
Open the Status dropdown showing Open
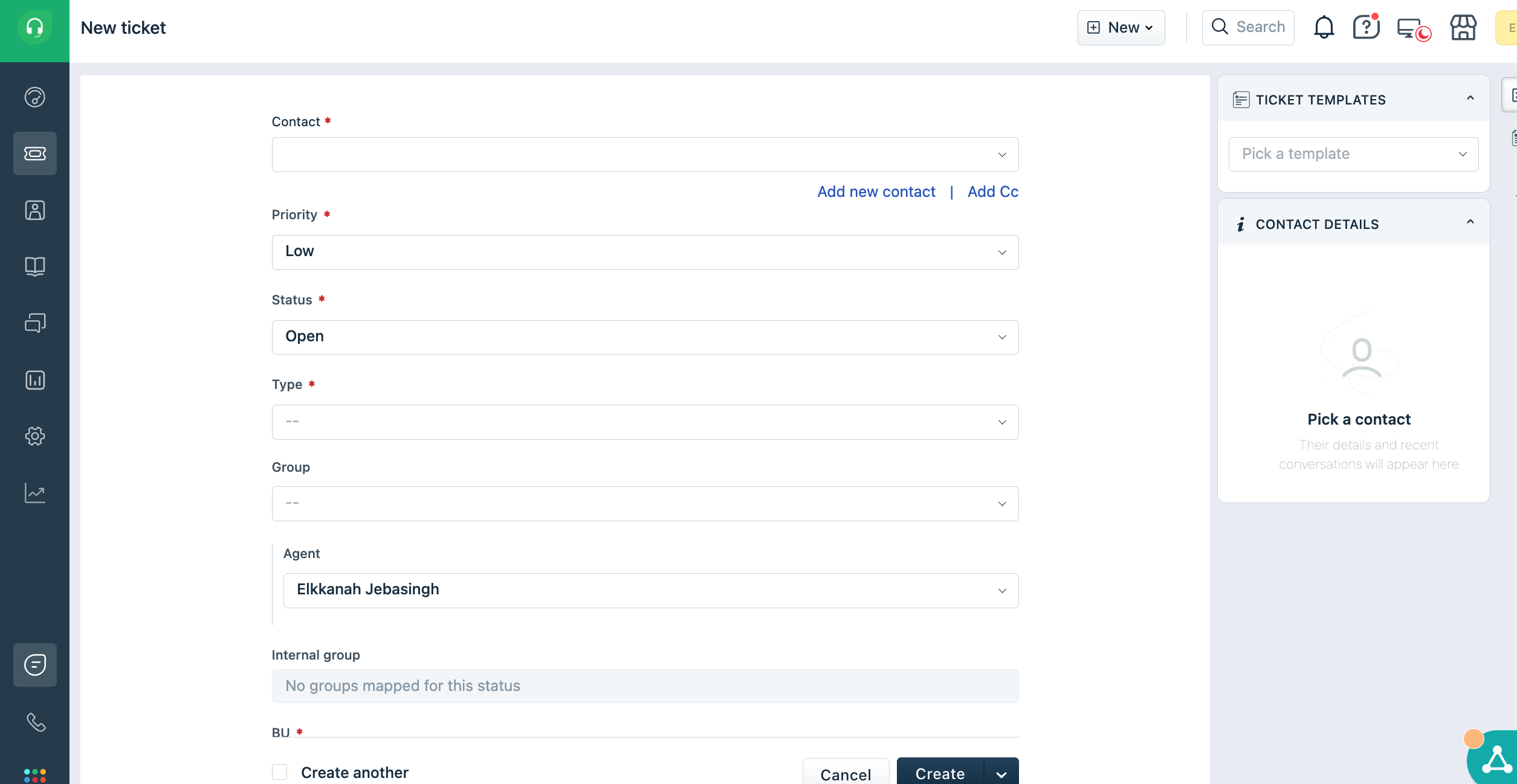(x=645, y=337)
